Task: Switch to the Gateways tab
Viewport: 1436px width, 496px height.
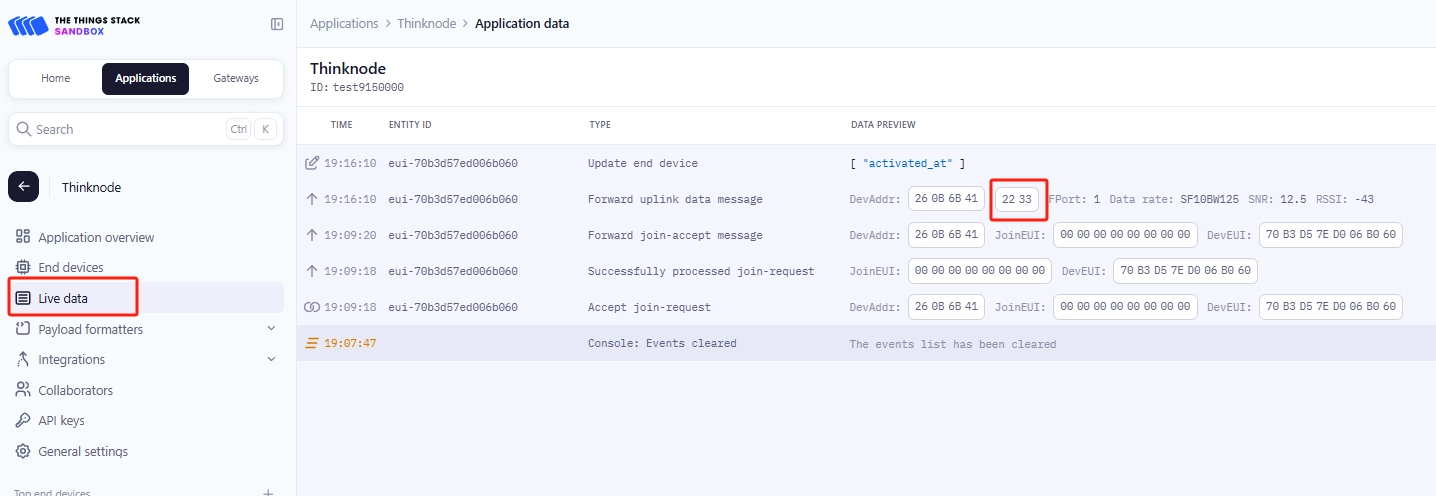Action: [x=236, y=78]
